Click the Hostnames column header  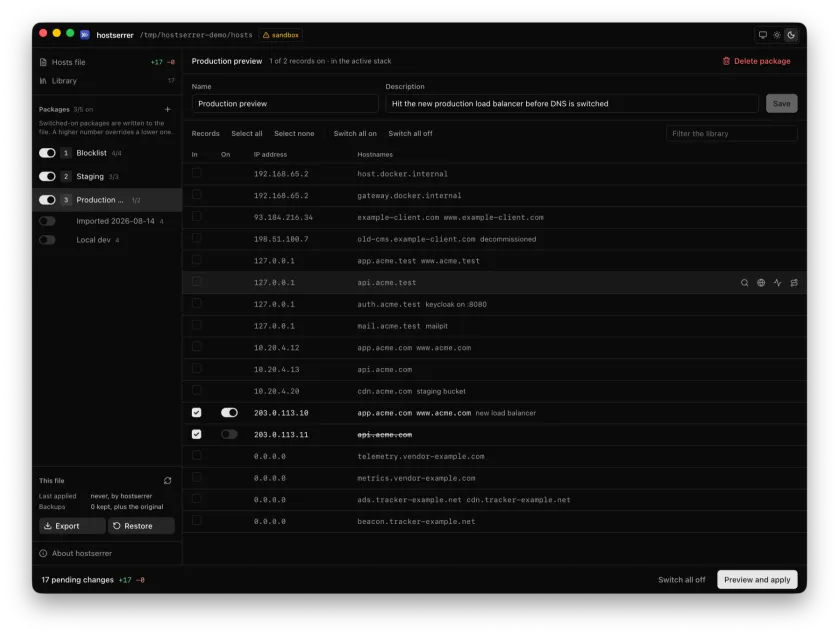click(x=375, y=154)
